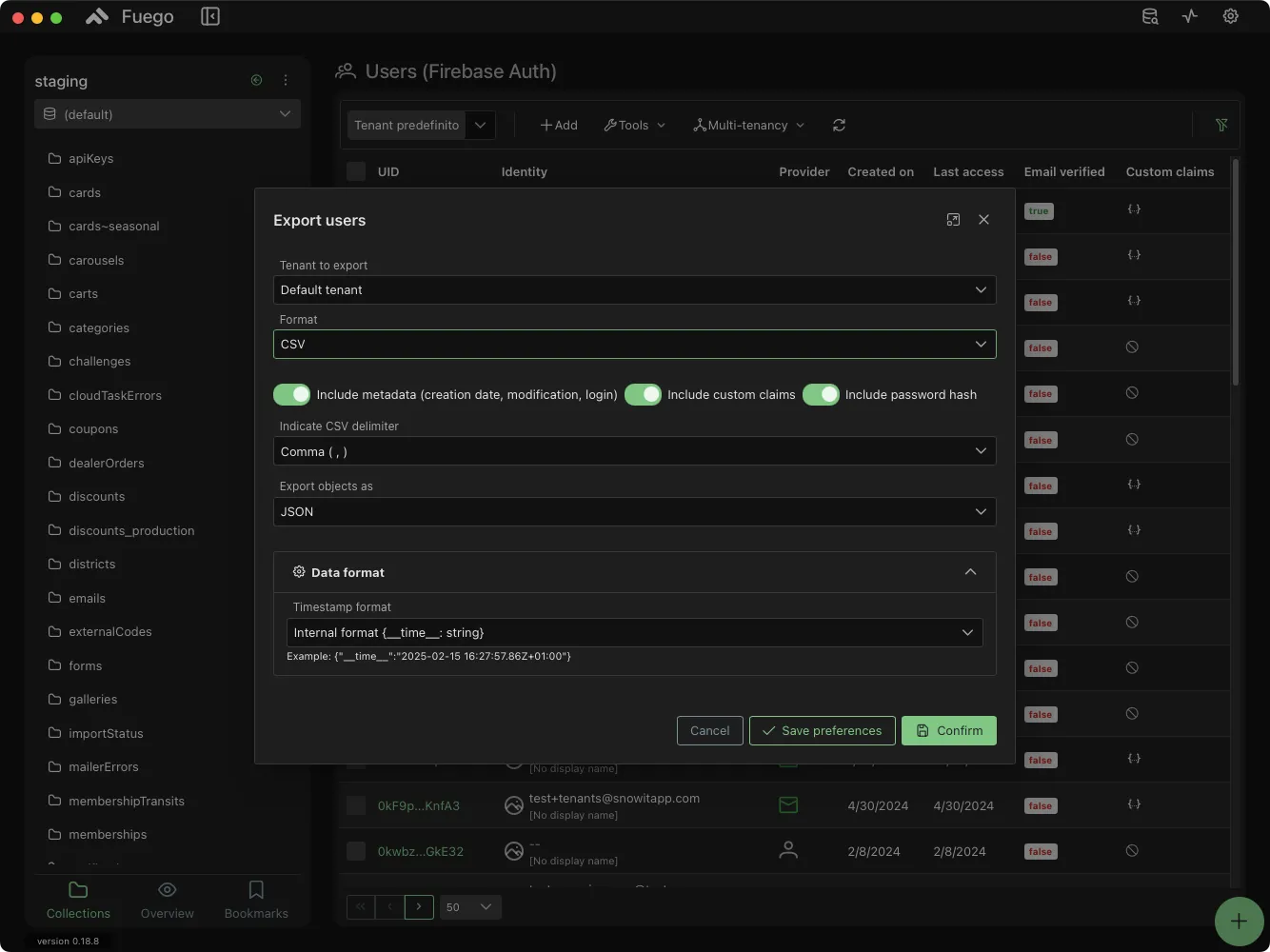Viewport: 1270px width, 952px height.
Task: Select the discounts collection in sidebar
Action: [x=96, y=496]
